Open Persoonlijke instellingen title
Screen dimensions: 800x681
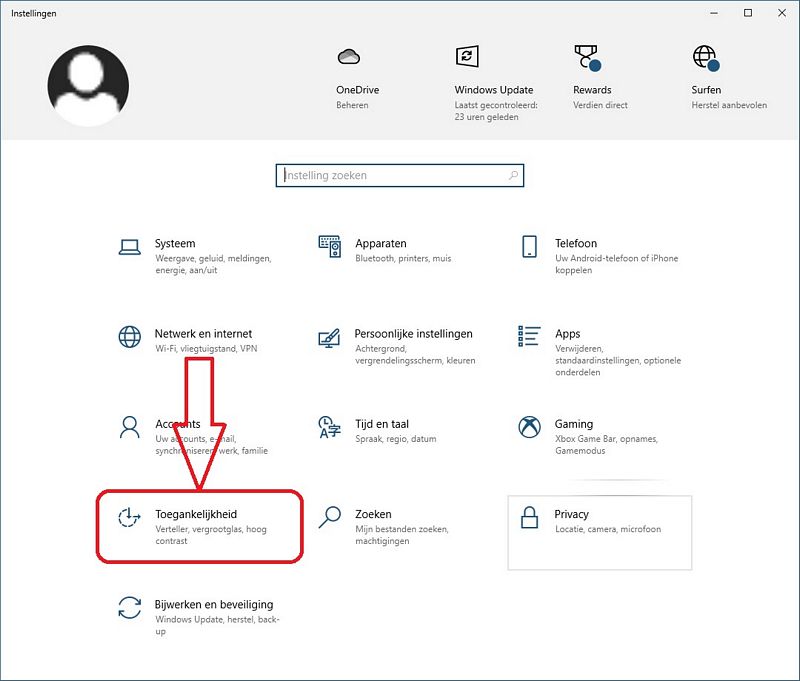click(x=413, y=334)
